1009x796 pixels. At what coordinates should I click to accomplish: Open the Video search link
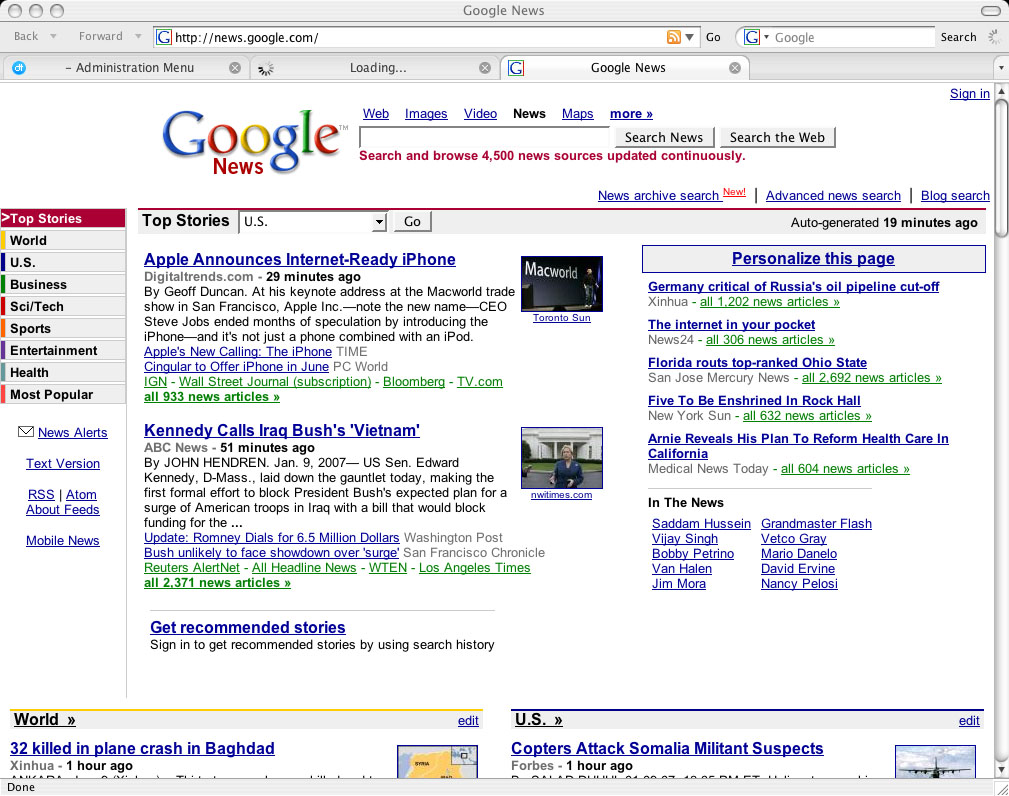point(480,114)
